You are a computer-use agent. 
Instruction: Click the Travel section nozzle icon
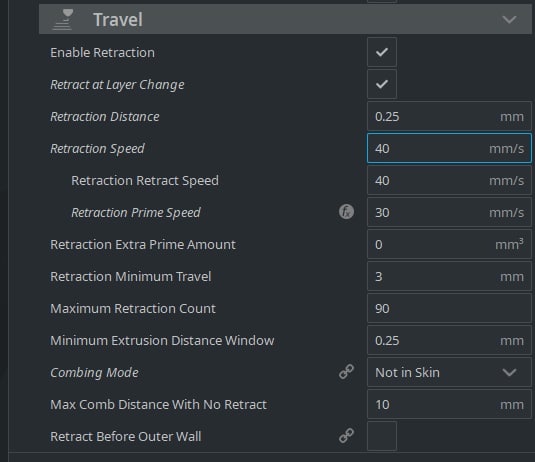62,20
